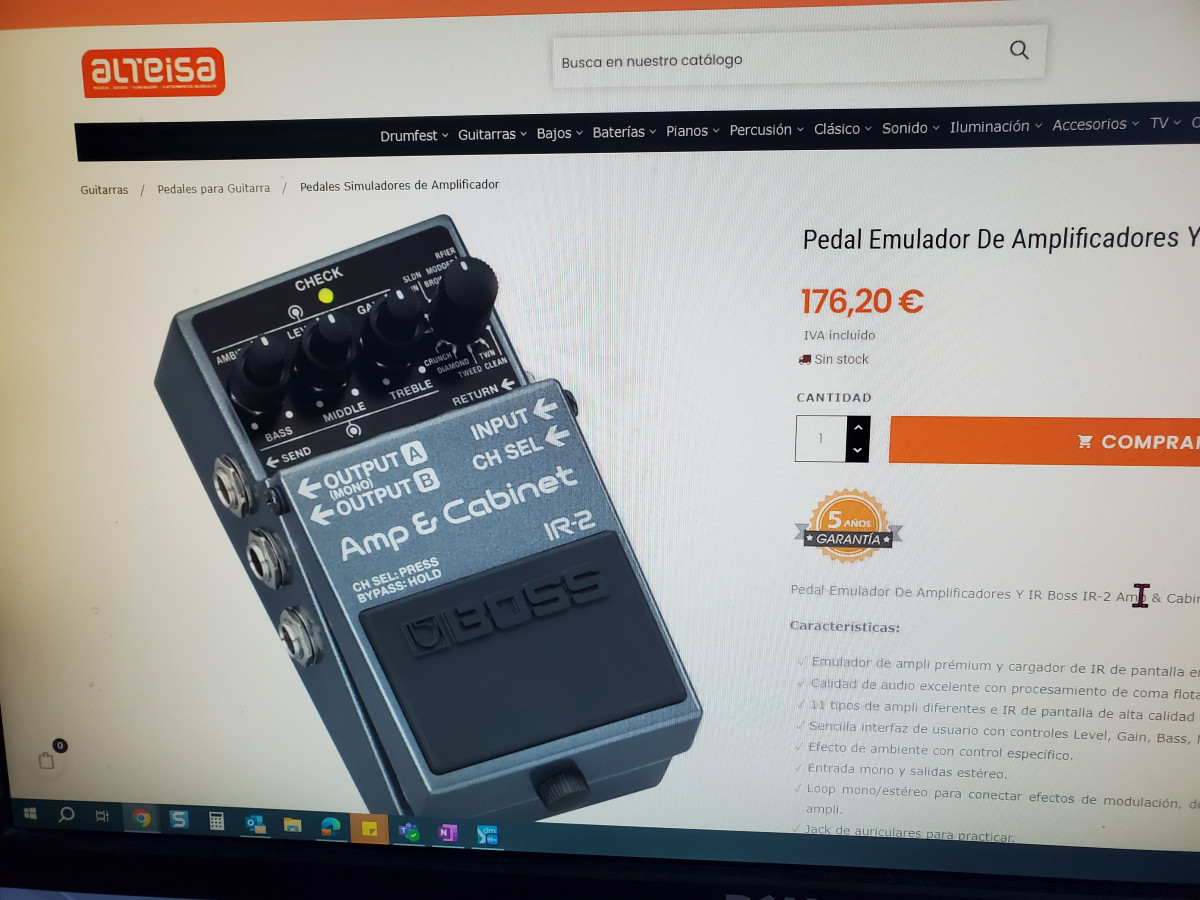The image size is (1200, 900).
Task: Expand the Baterías dropdown menu
Action: point(624,132)
